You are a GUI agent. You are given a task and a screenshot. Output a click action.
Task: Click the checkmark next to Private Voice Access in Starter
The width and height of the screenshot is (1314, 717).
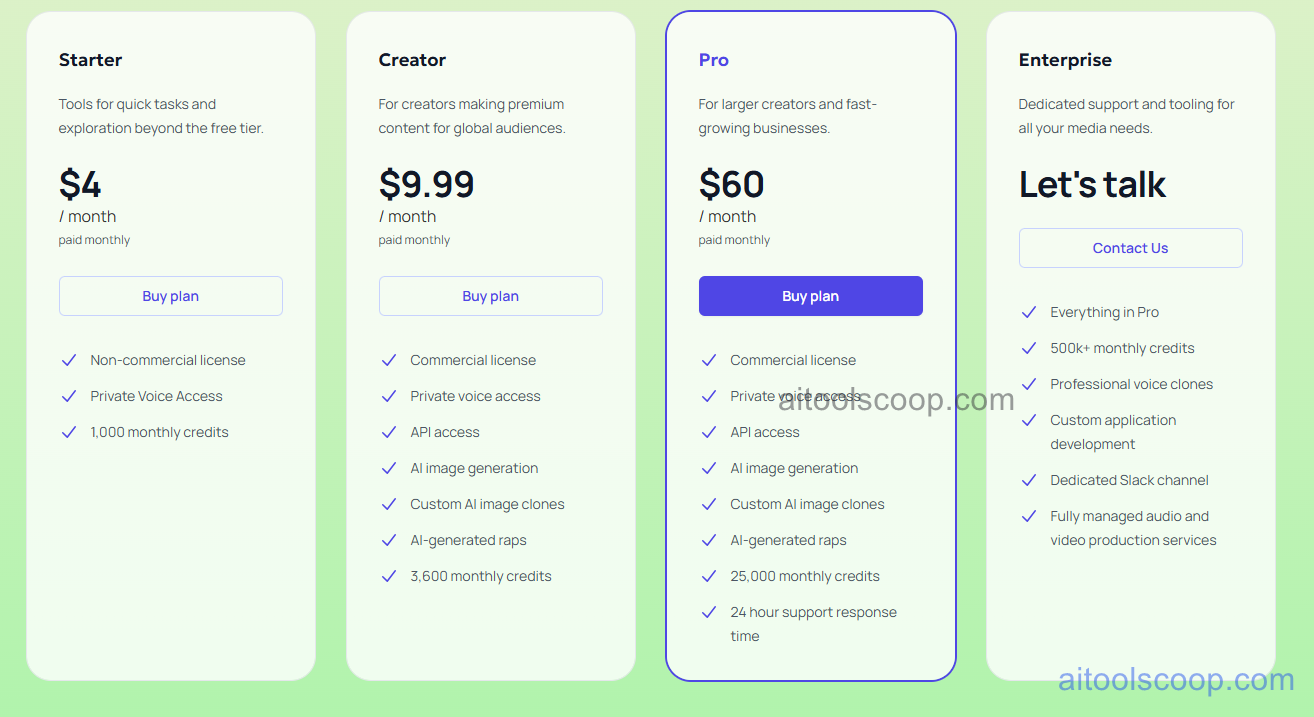pos(69,396)
